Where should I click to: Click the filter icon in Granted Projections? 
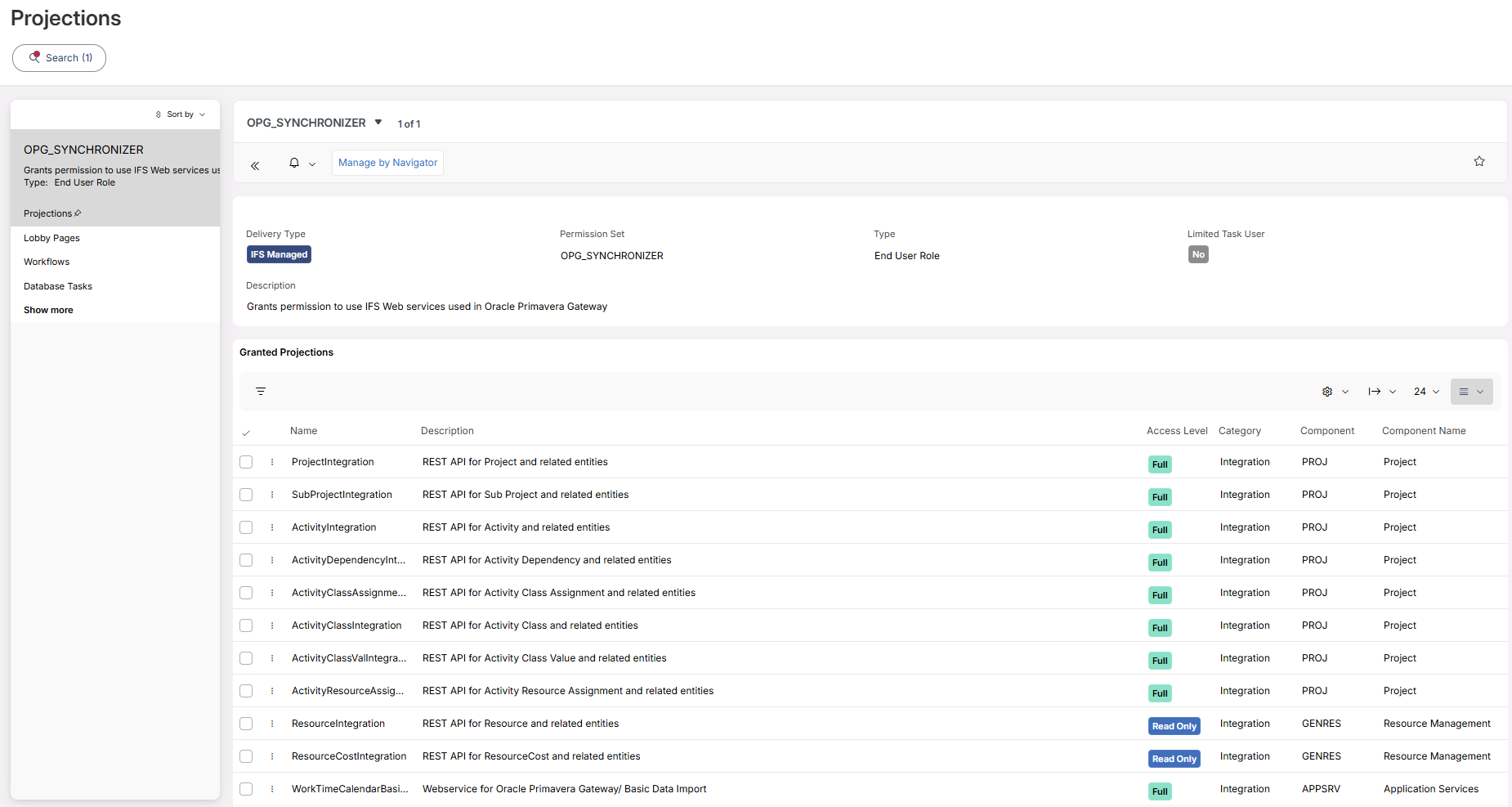point(261,392)
